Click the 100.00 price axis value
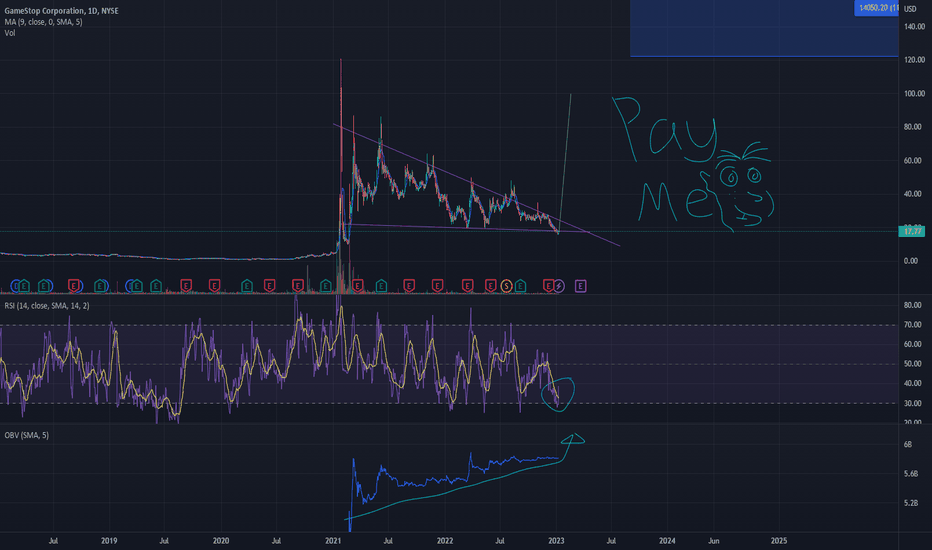The height and width of the screenshot is (550, 932). (914, 93)
